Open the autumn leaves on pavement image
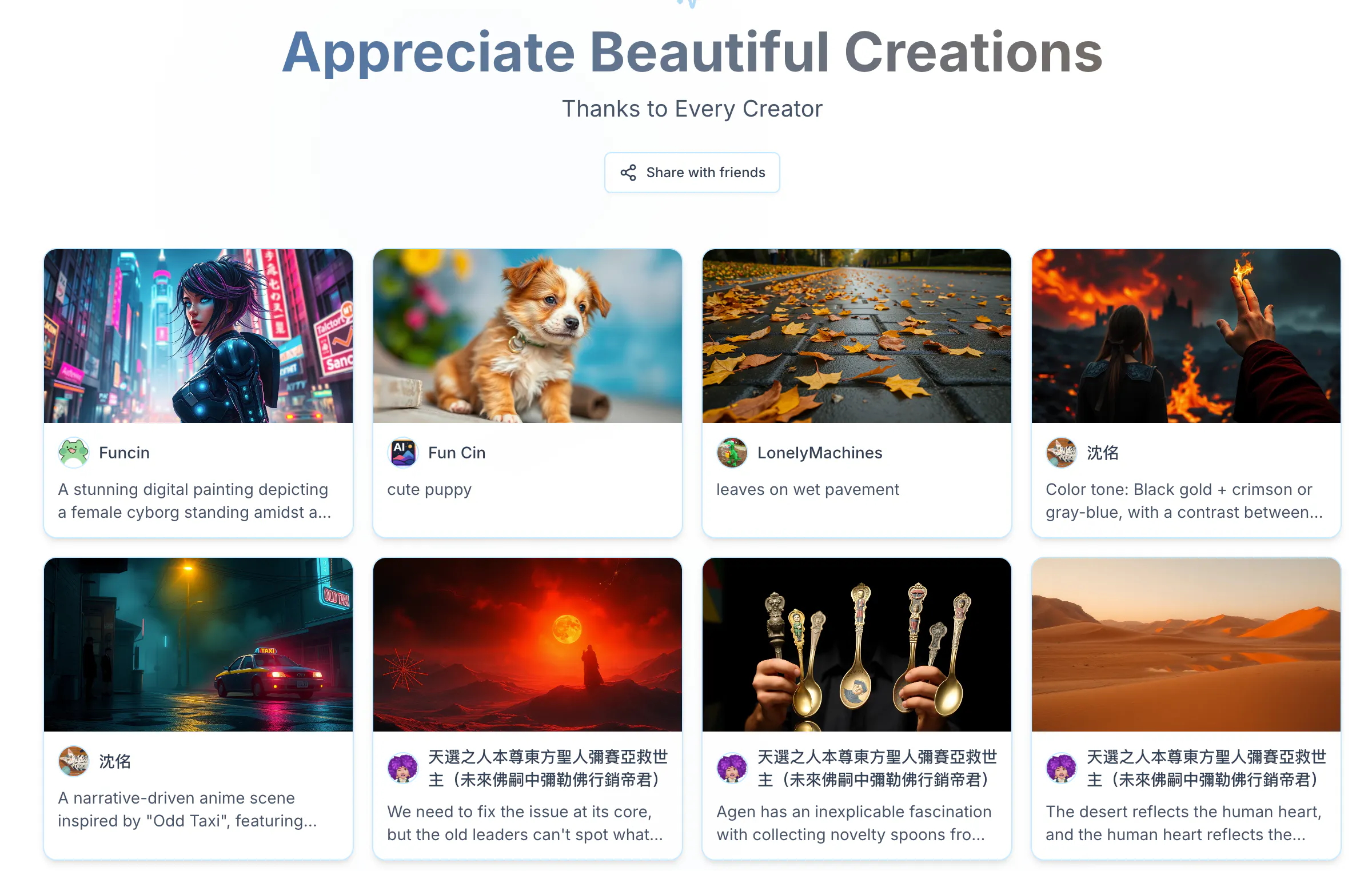The height and width of the screenshot is (871, 1372). pyautogui.click(x=857, y=336)
